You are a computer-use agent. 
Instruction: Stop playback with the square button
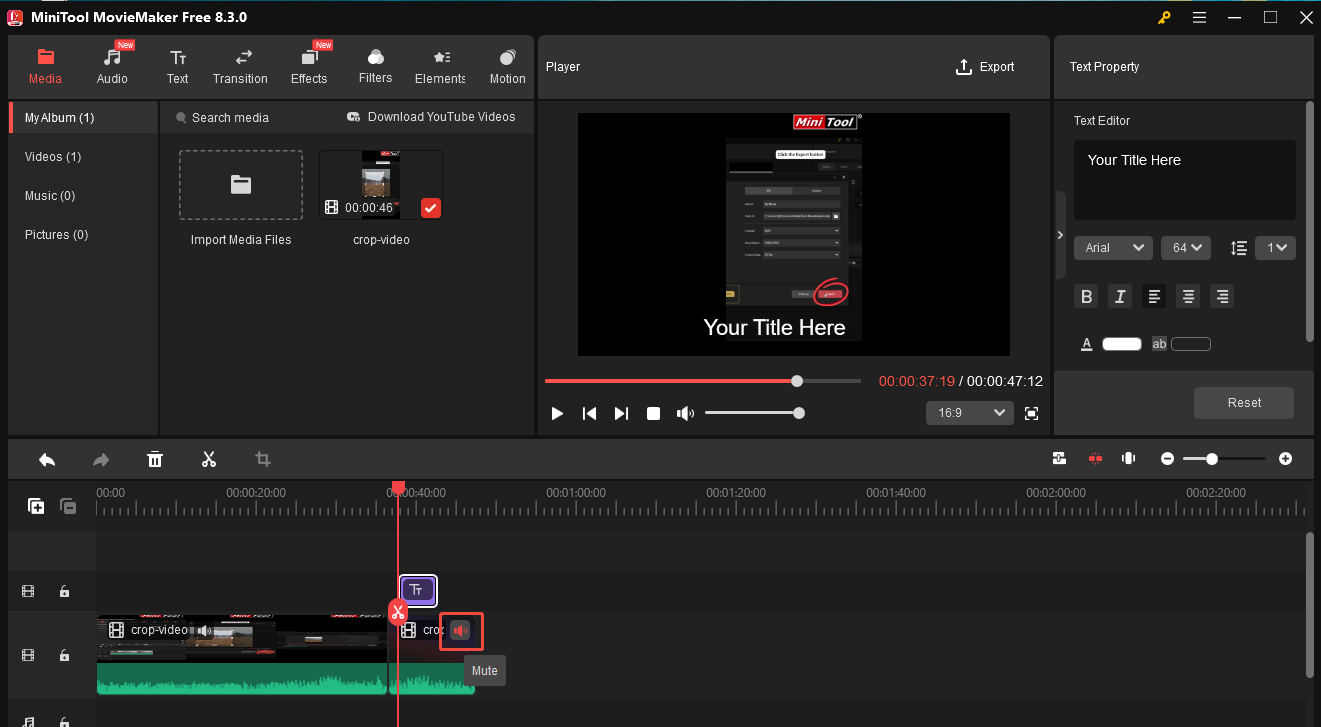(653, 413)
